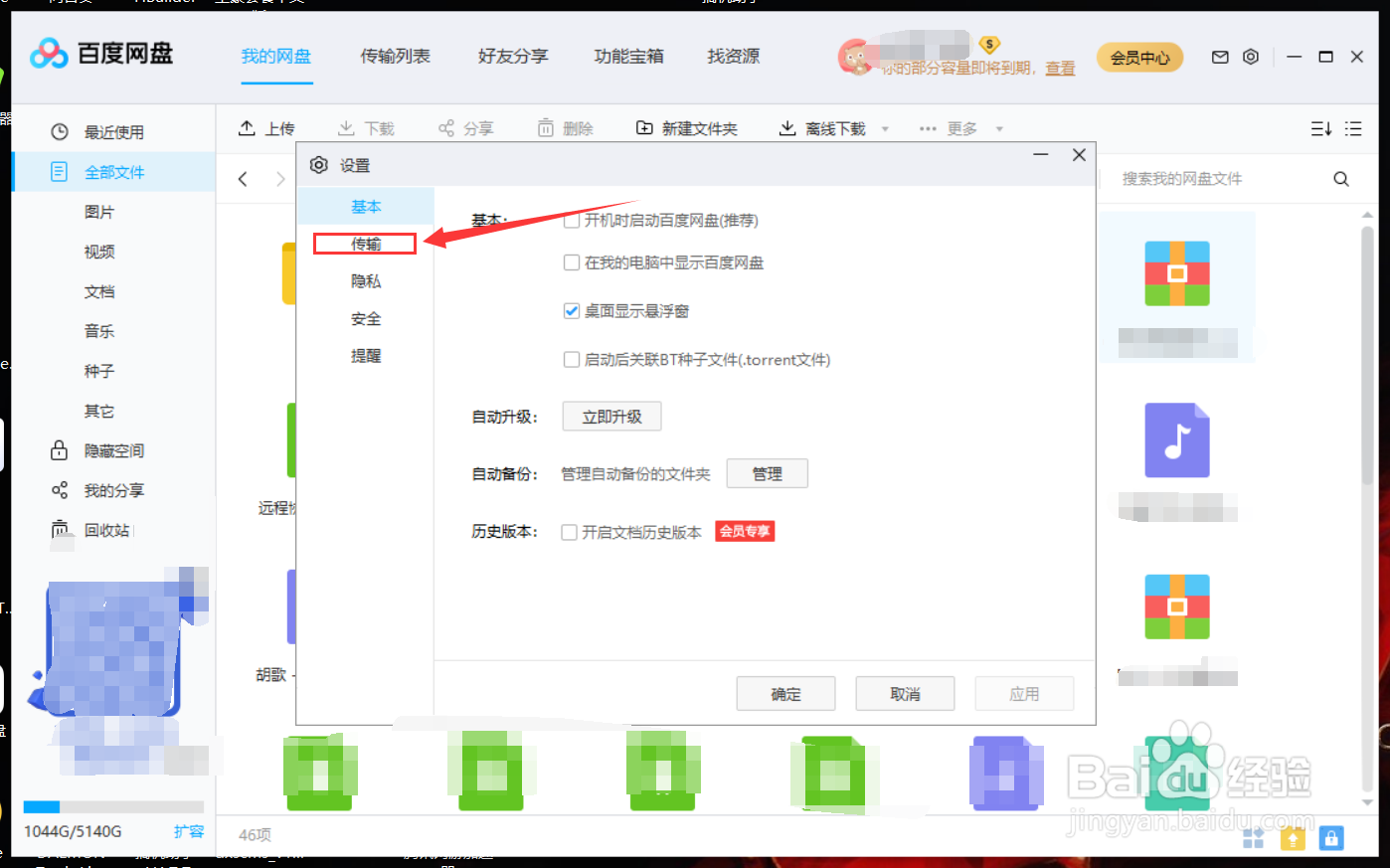Open the settings gear icon in title bar
This screenshot has width=1390, height=868.
tap(1251, 58)
